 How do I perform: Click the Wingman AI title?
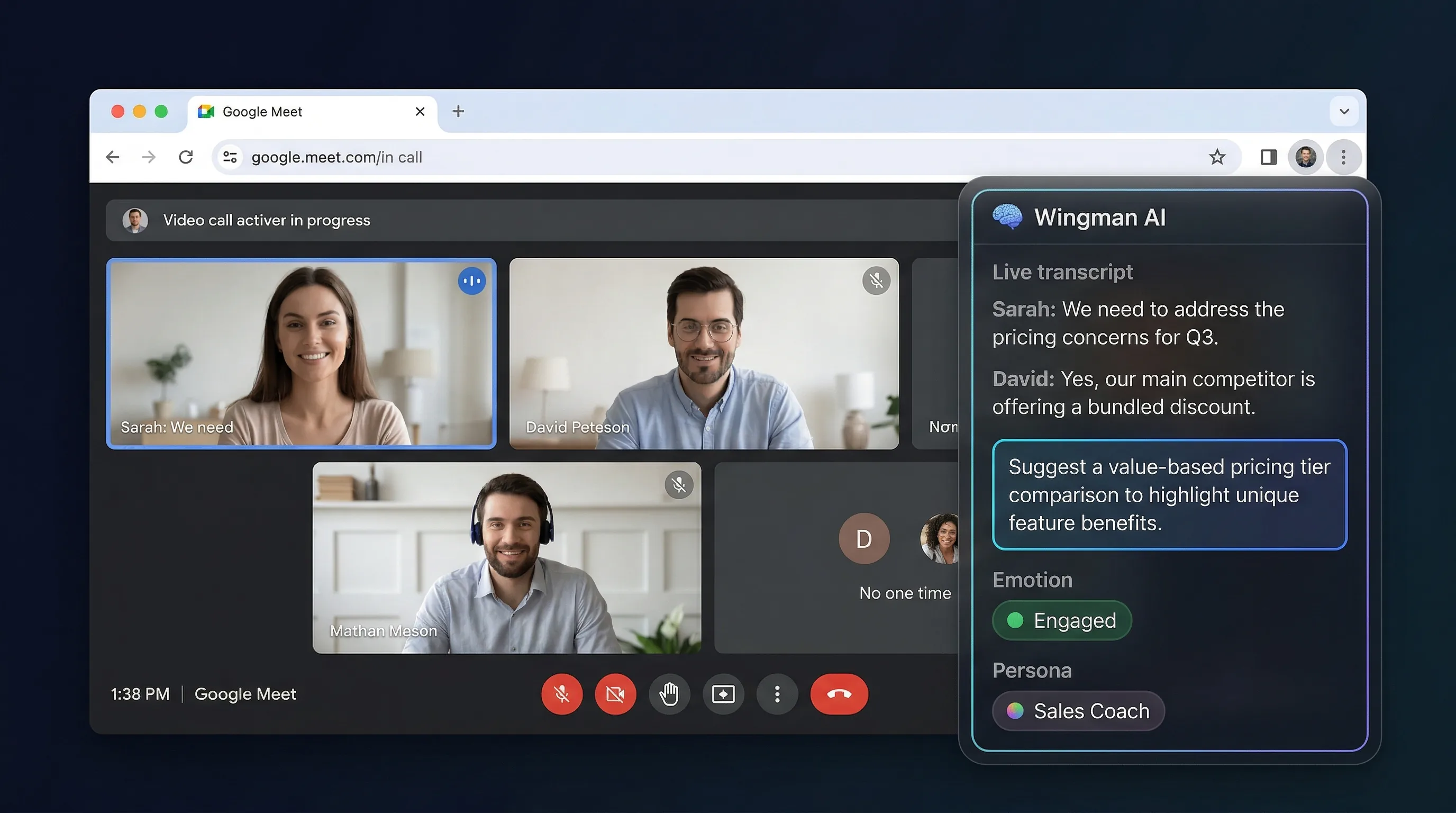(1099, 217)
